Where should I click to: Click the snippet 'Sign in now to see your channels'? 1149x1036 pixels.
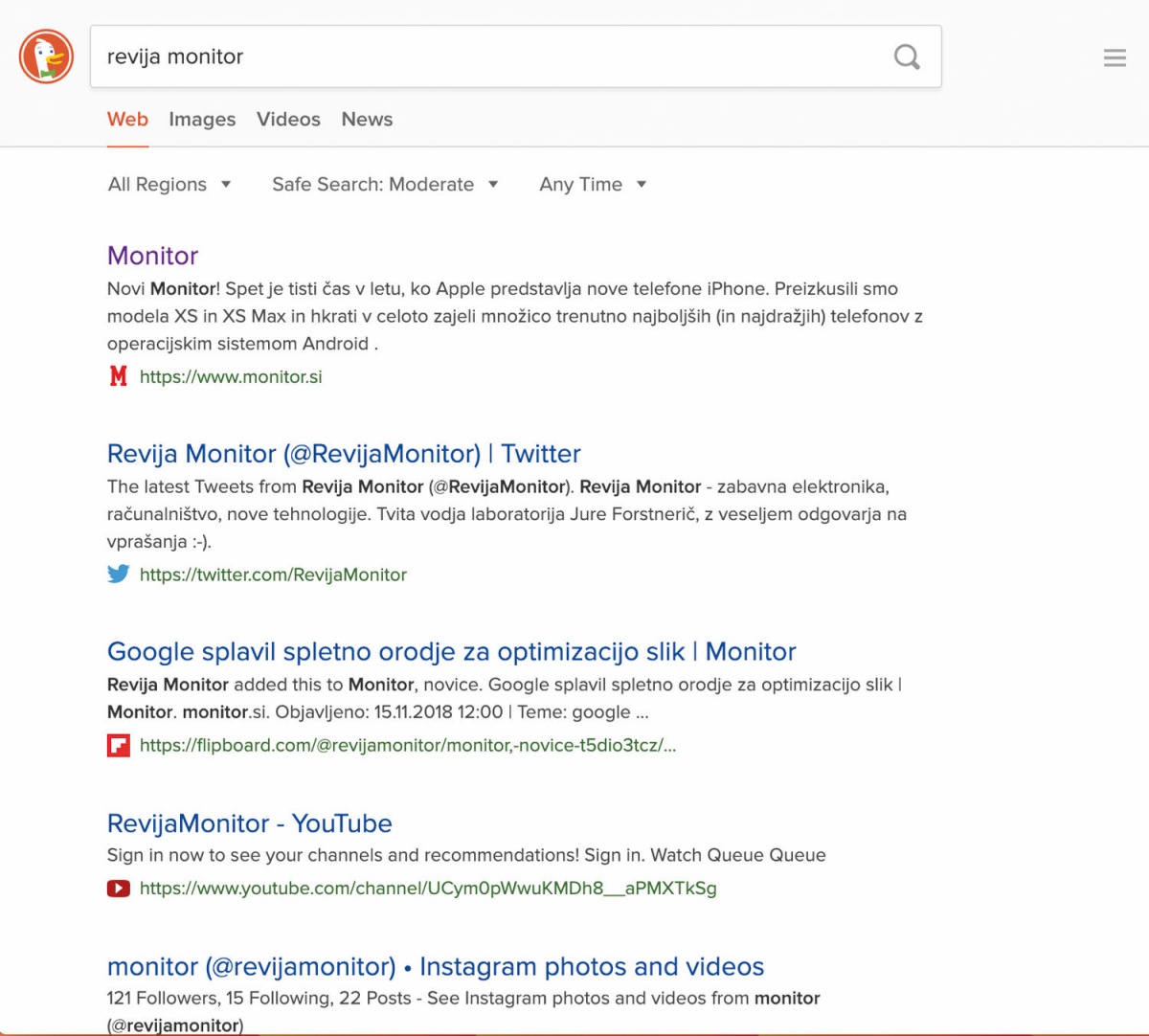(466, 855)
